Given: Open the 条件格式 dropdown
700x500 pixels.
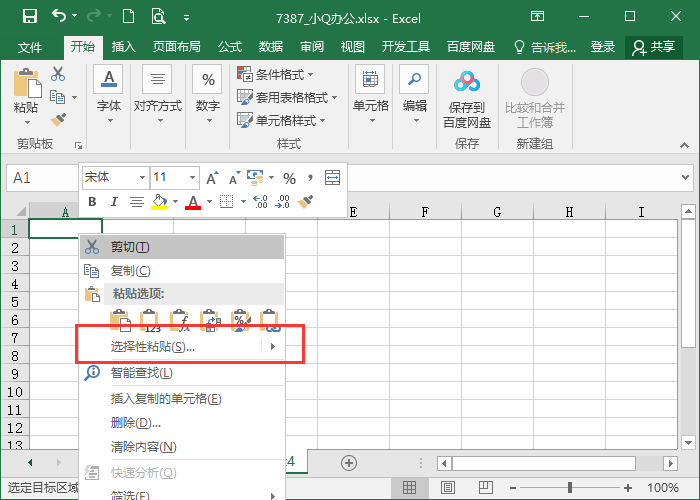Looking at the screenshot, I should pos(275,74).
